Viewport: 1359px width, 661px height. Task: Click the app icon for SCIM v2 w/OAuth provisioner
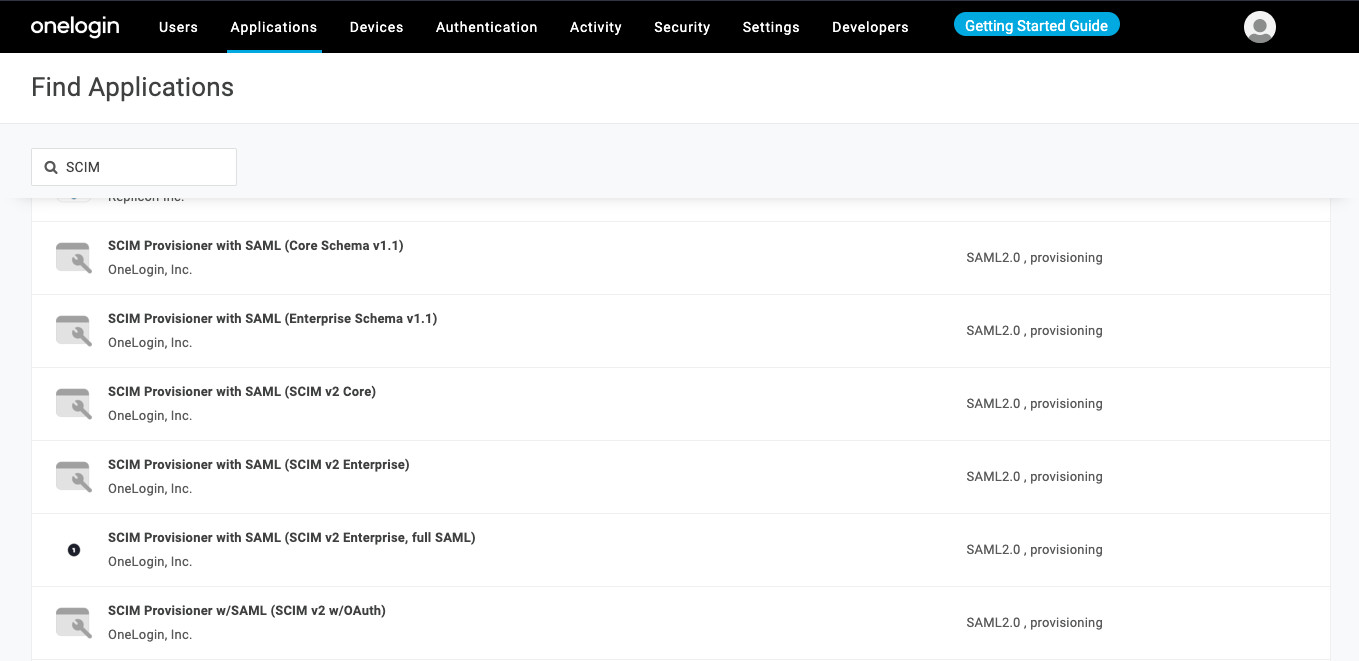(73, 622)
